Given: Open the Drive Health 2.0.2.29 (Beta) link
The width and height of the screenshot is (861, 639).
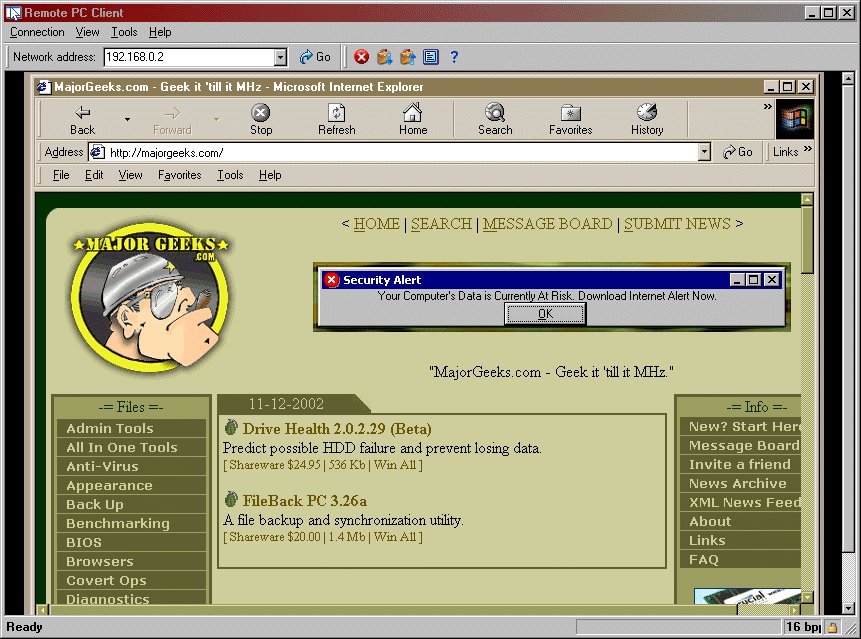Looking at the screenshot, I should pyautogui.click(x=337, y=429).
